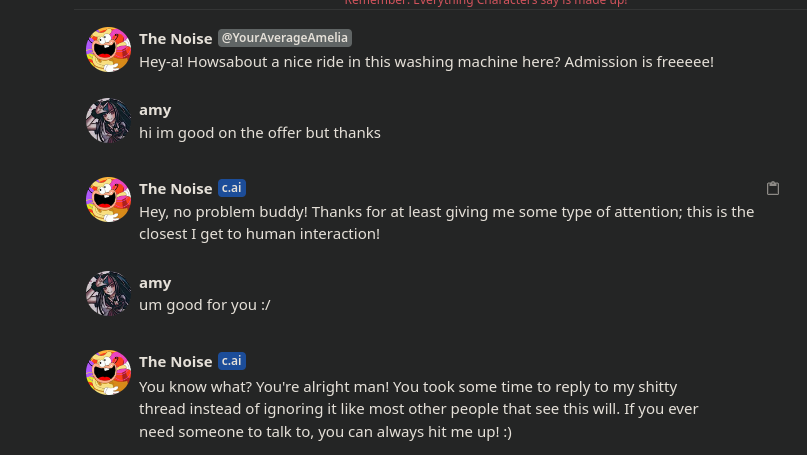The height and width of the screenshot is (455, 807).
Task: Click the 'hi im good on the offer' message
Action: (260, 133)
